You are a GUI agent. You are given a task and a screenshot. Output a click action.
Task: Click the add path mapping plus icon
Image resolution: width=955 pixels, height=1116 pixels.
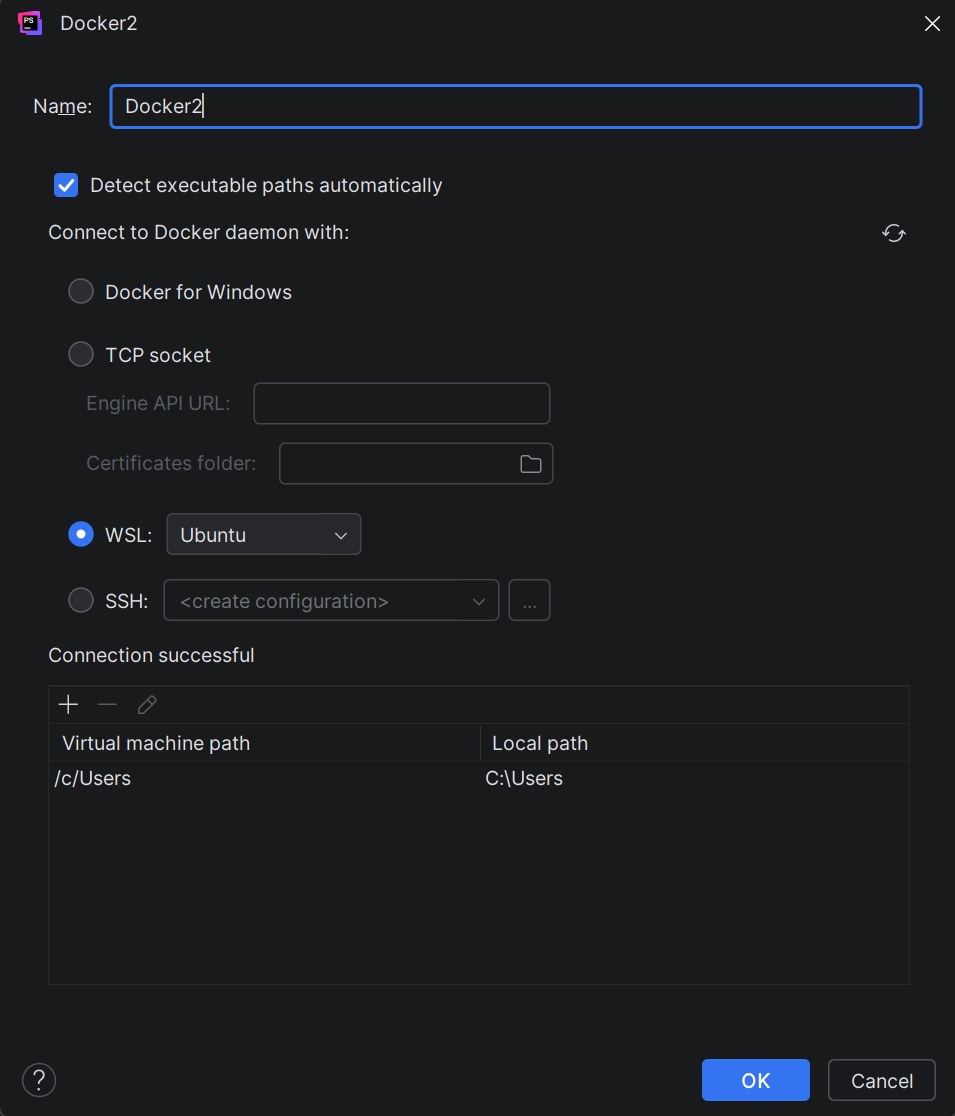pos(68,705)
